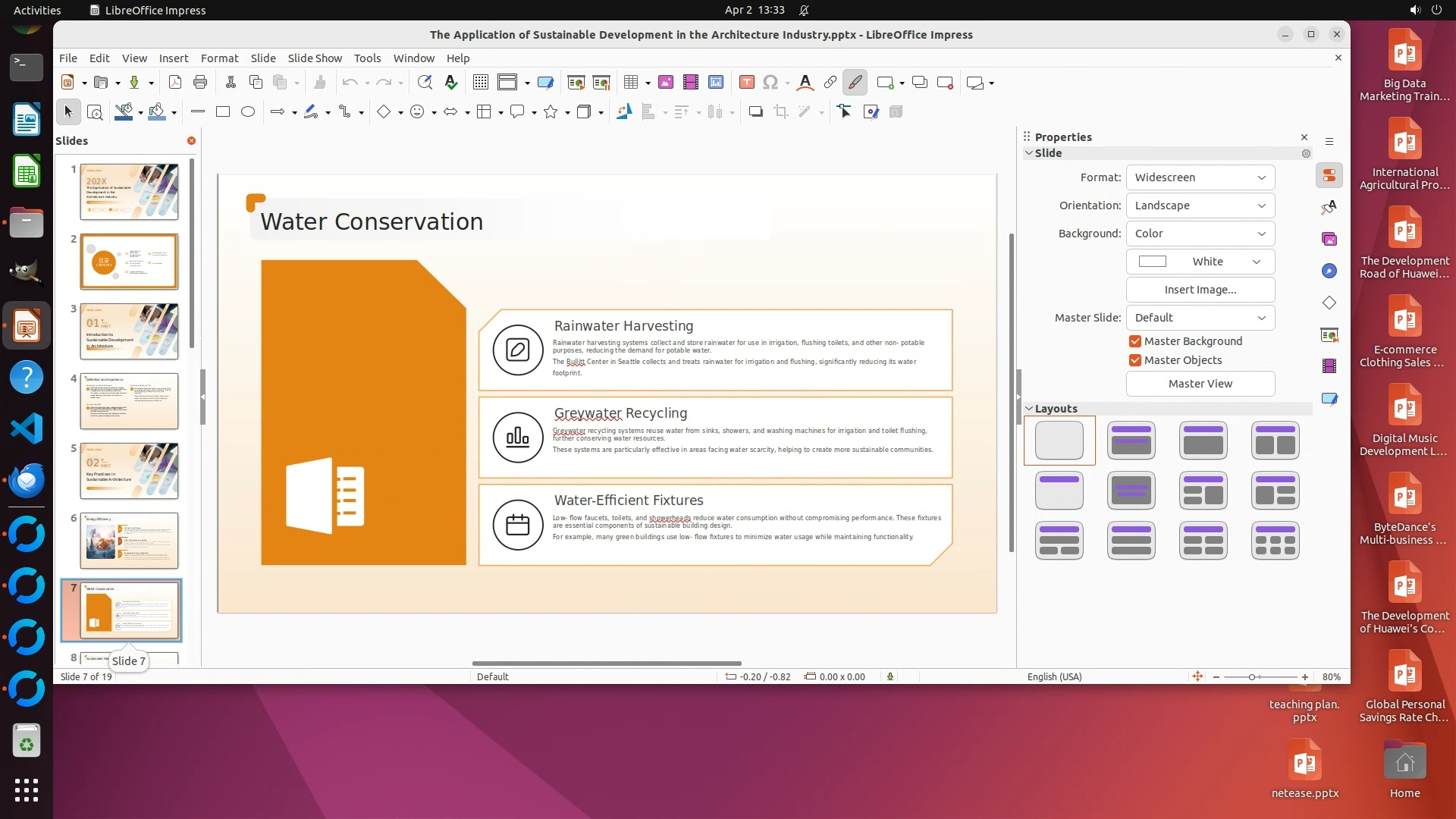Open the Format Widescreen dropdown

point(1200,177)
